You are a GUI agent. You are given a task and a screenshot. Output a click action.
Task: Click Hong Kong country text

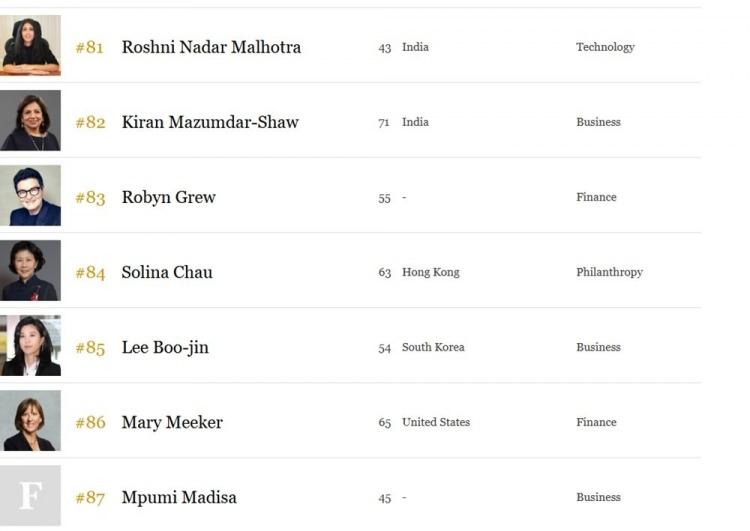[x=430, y=273]
